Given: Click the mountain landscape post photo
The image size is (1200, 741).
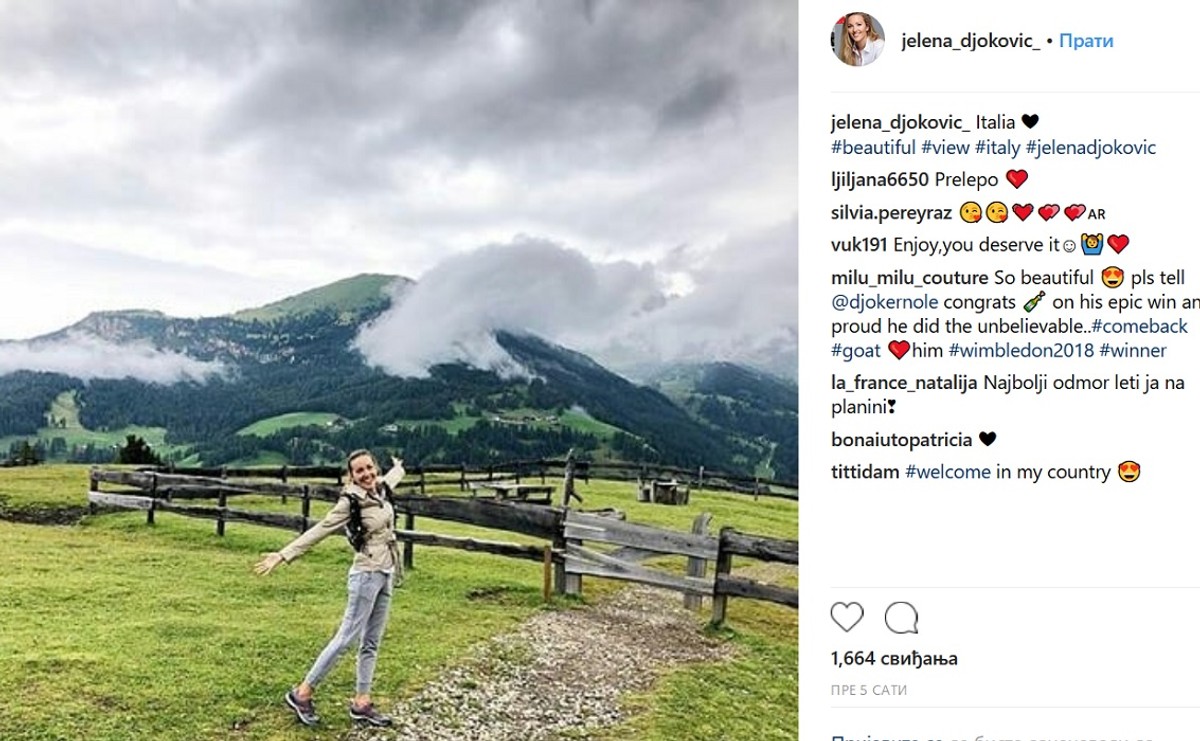Looking at the screenshot, I should (399, 370).
